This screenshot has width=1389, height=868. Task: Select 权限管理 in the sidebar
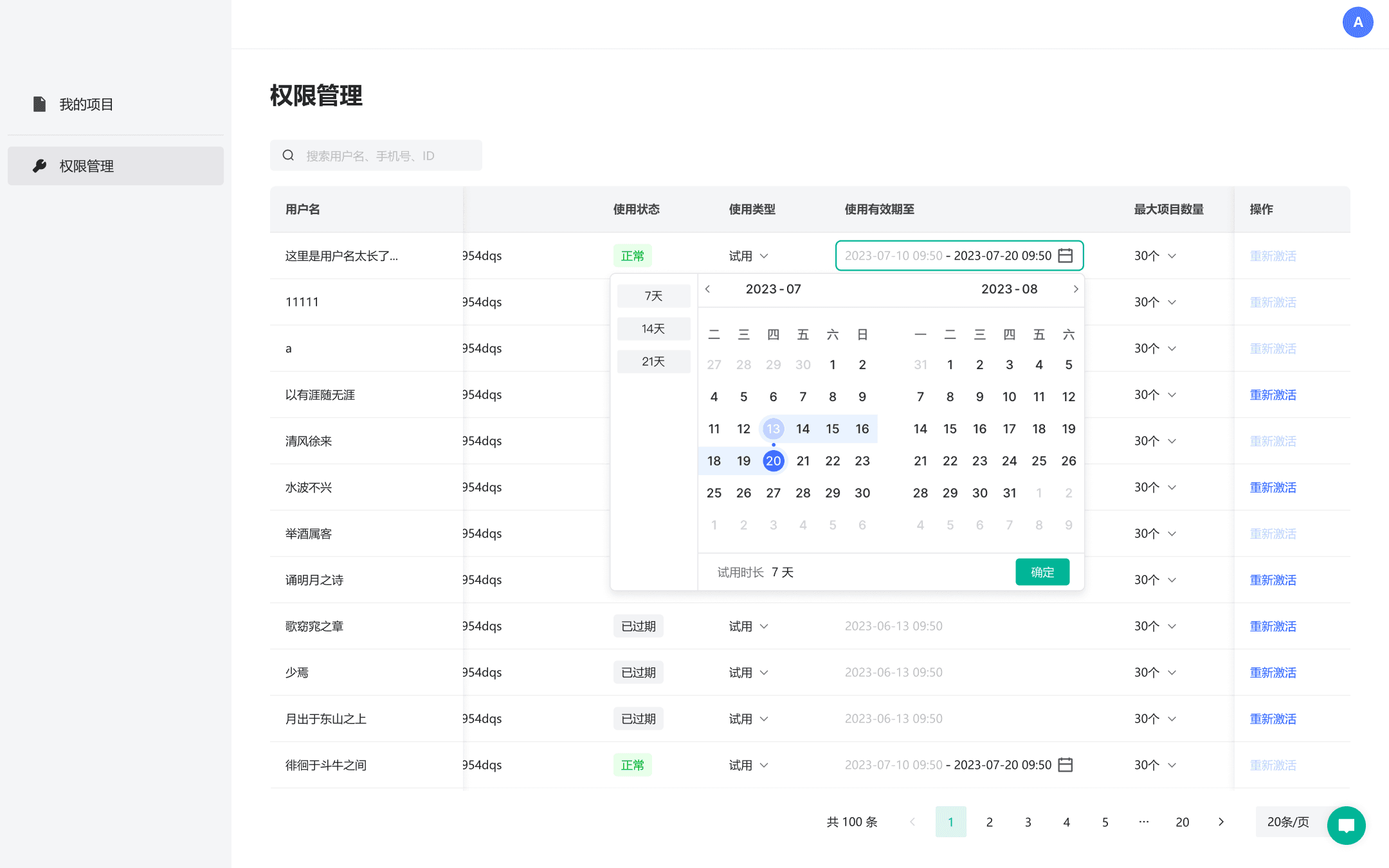click(x=86, y=166)
